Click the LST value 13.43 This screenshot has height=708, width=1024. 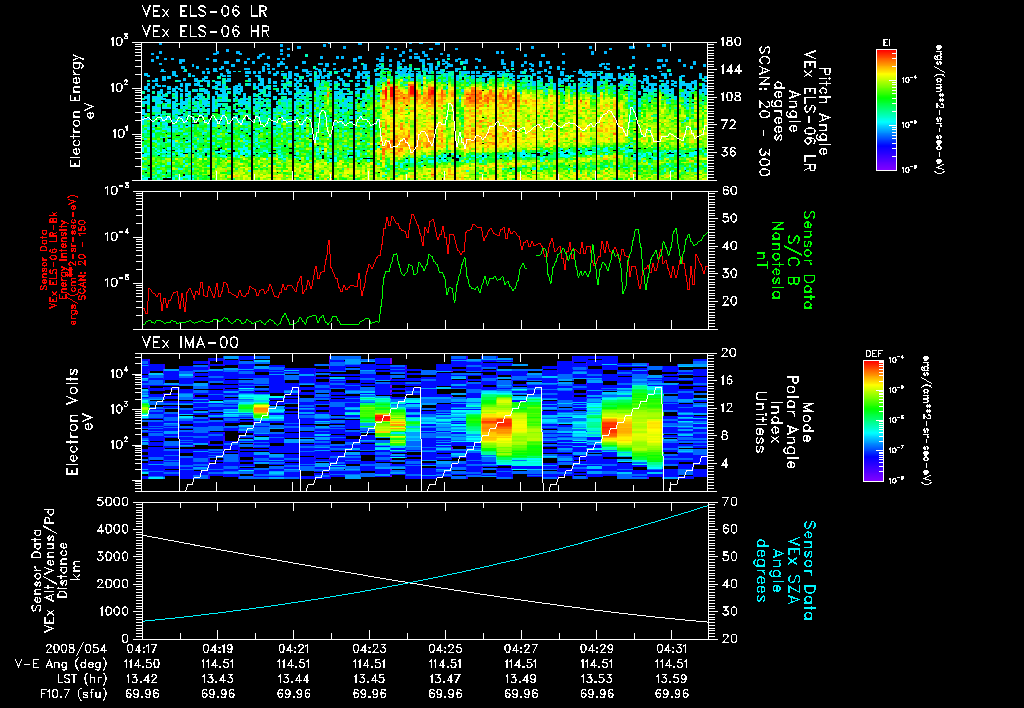point(217,679)
